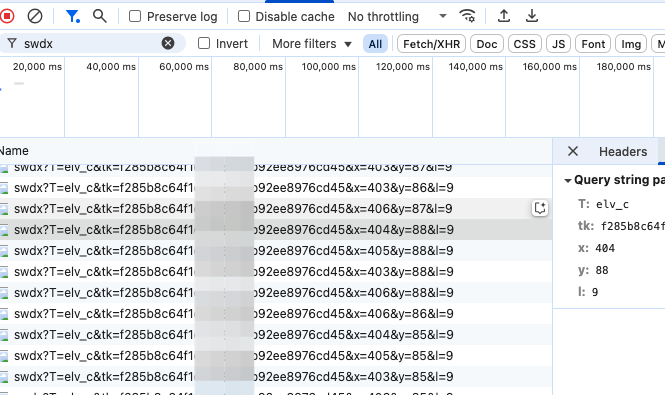Collapse the Query string parameters section
This screenshot has height=395, width=665.
click(x=567, y=180)
